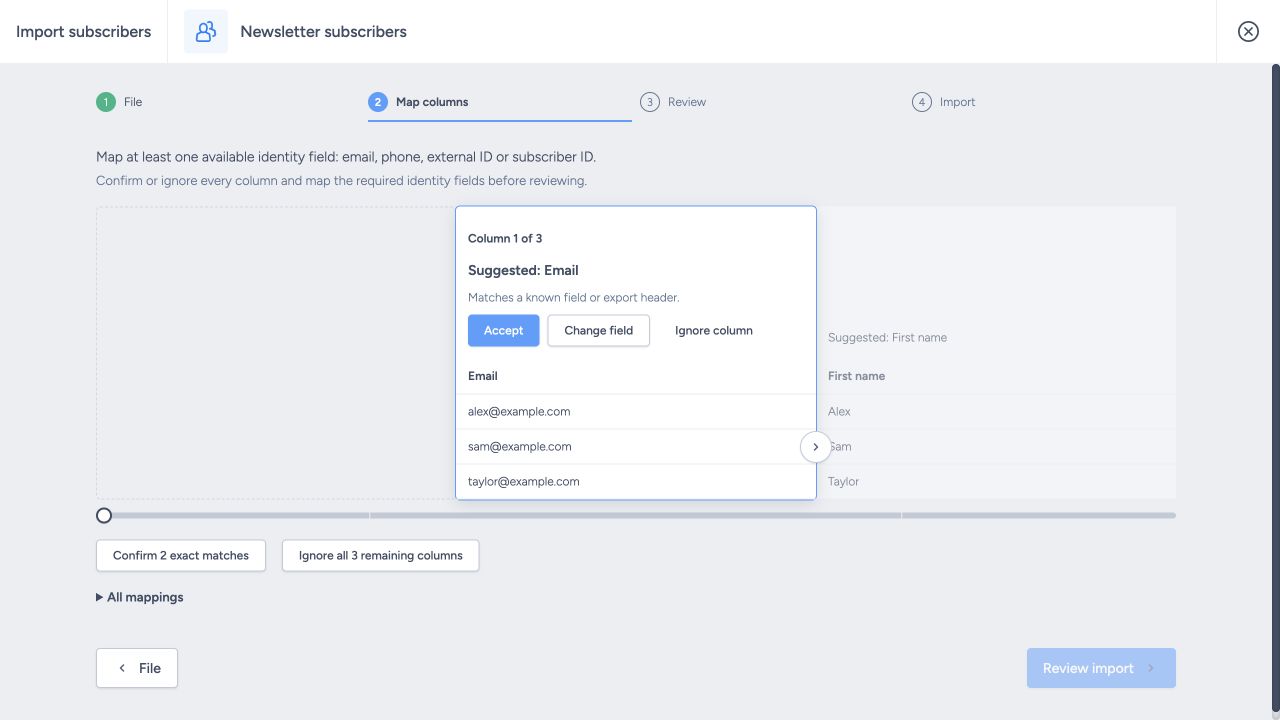Ignore the Email column
The width and height of the screenshot is (1280, 720).
714,331
